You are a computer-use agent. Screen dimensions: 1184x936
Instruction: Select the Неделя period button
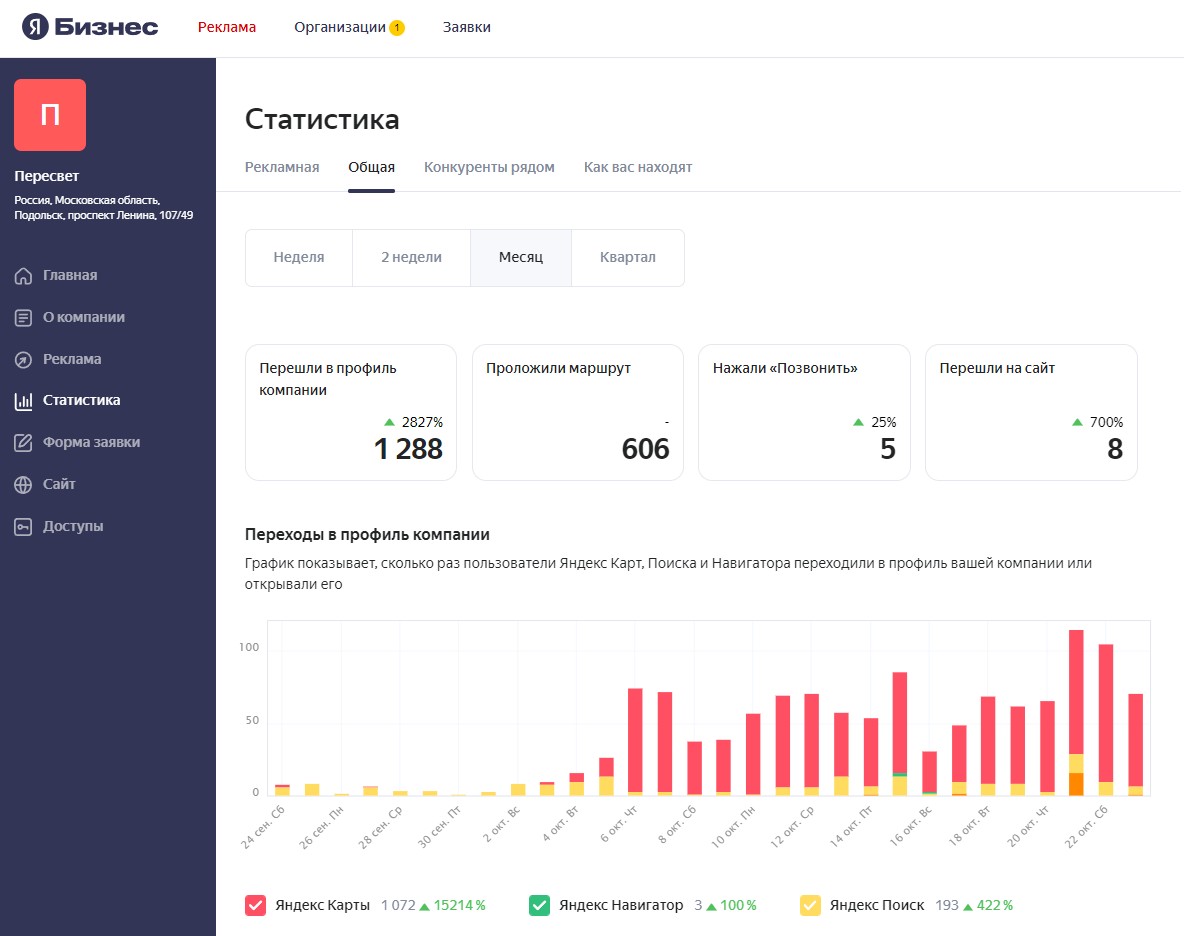(299, 257)
